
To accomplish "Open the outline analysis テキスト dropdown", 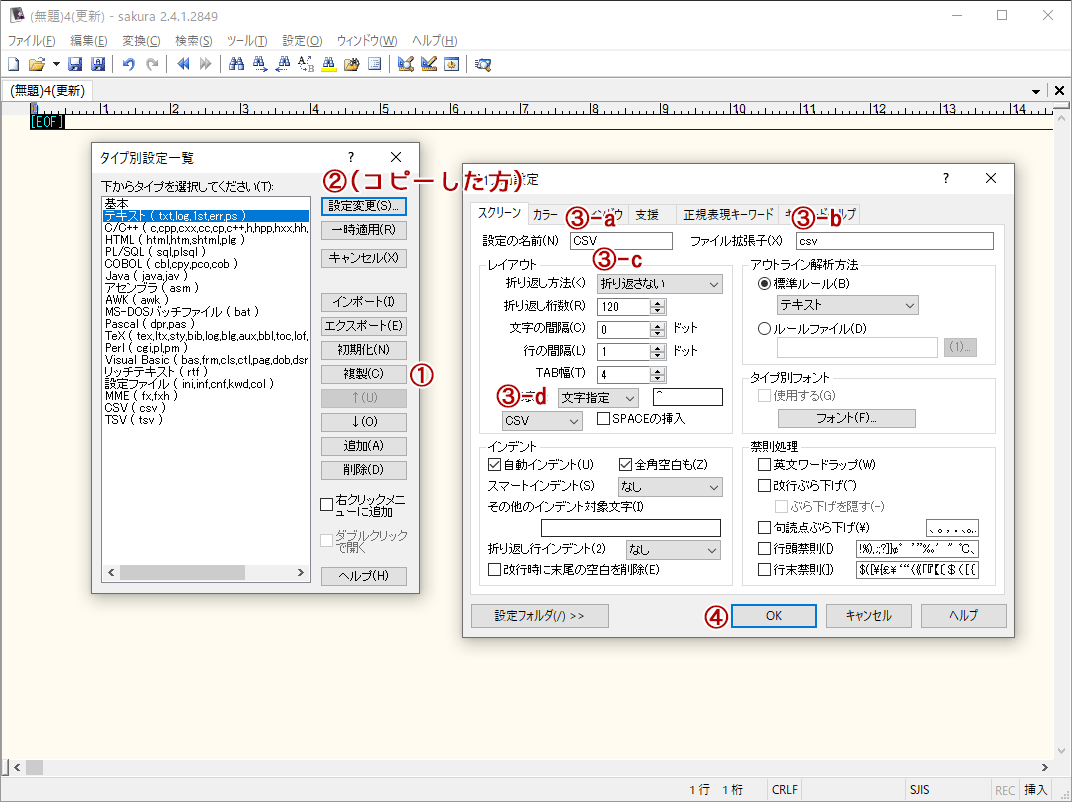I will coord(847,305).
